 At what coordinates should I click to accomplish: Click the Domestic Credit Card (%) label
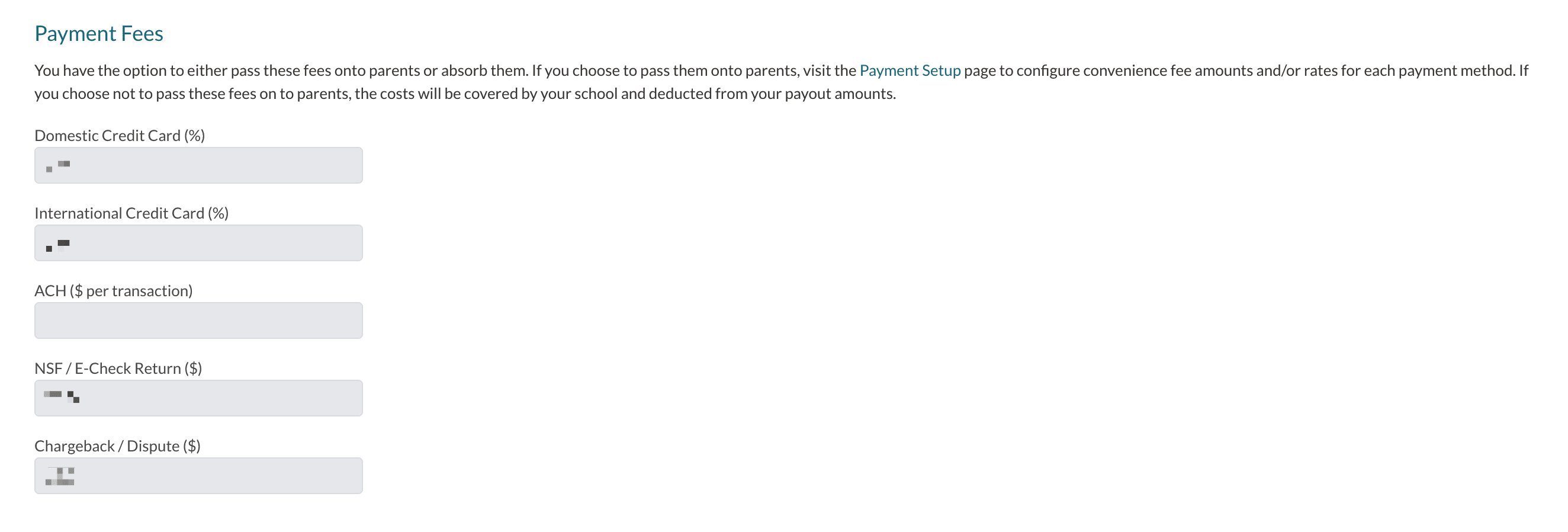(119, 135)
